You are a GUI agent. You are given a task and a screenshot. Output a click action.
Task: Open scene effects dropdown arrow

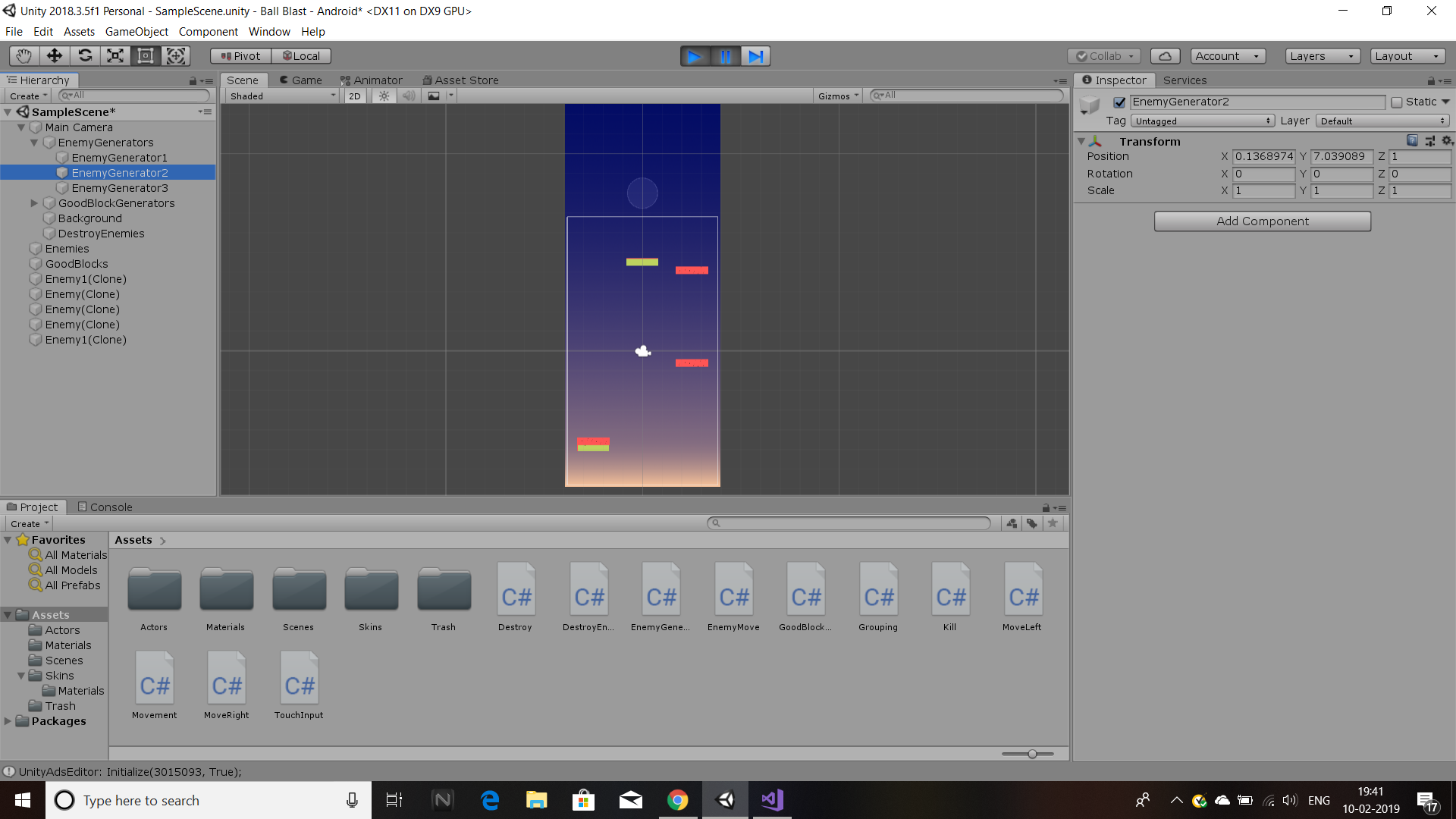451,96
